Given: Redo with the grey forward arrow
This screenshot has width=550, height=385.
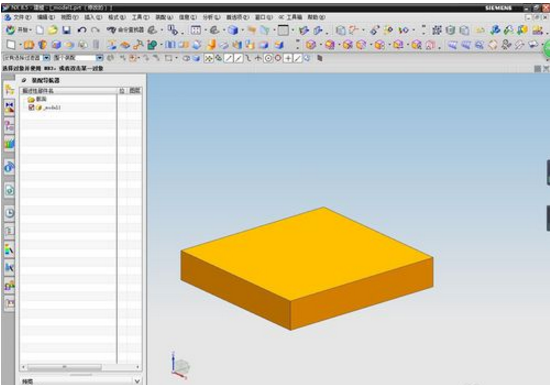Looking at the screenshot, I should (x=95, y=30).
